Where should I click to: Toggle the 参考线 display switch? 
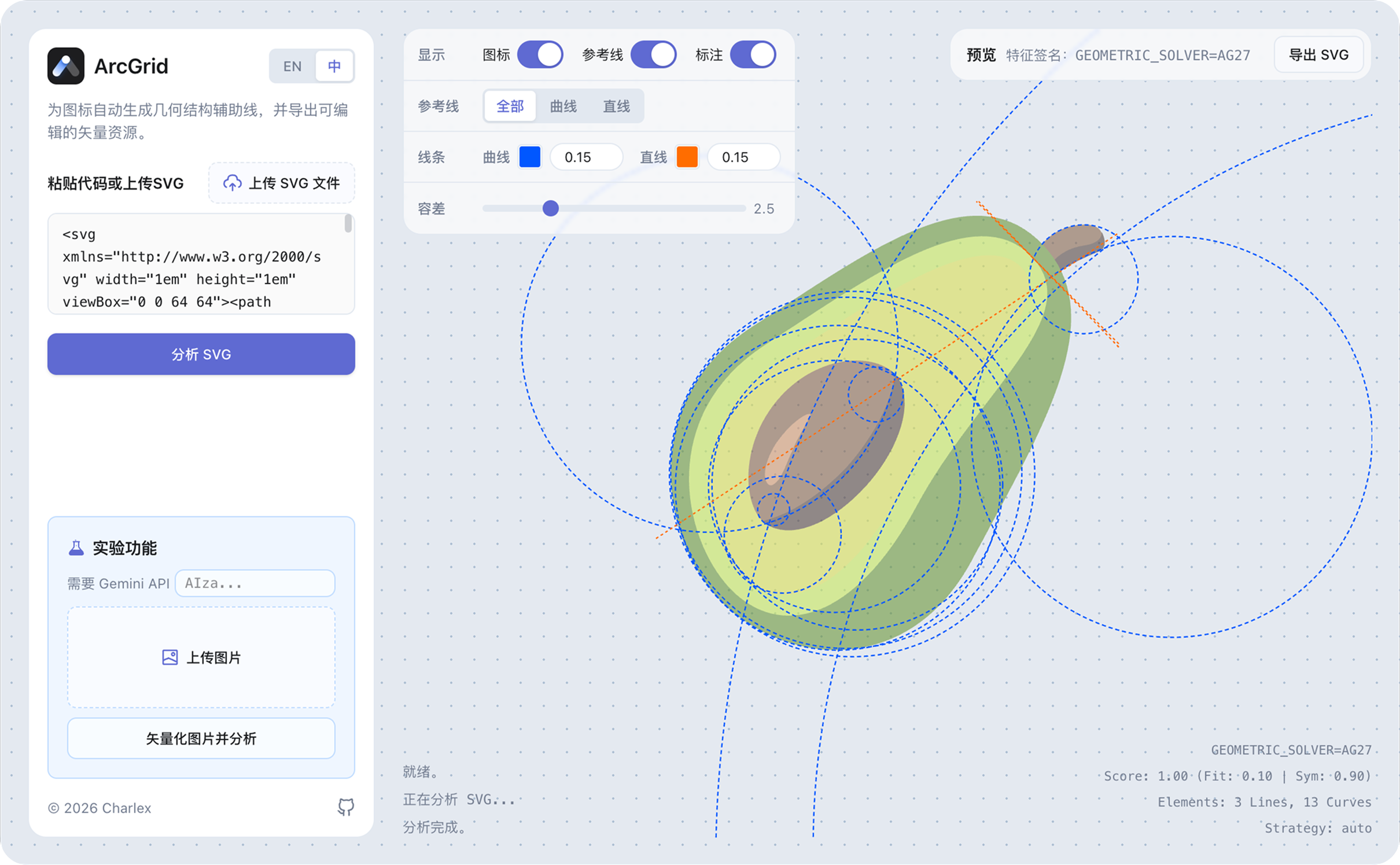653,55
